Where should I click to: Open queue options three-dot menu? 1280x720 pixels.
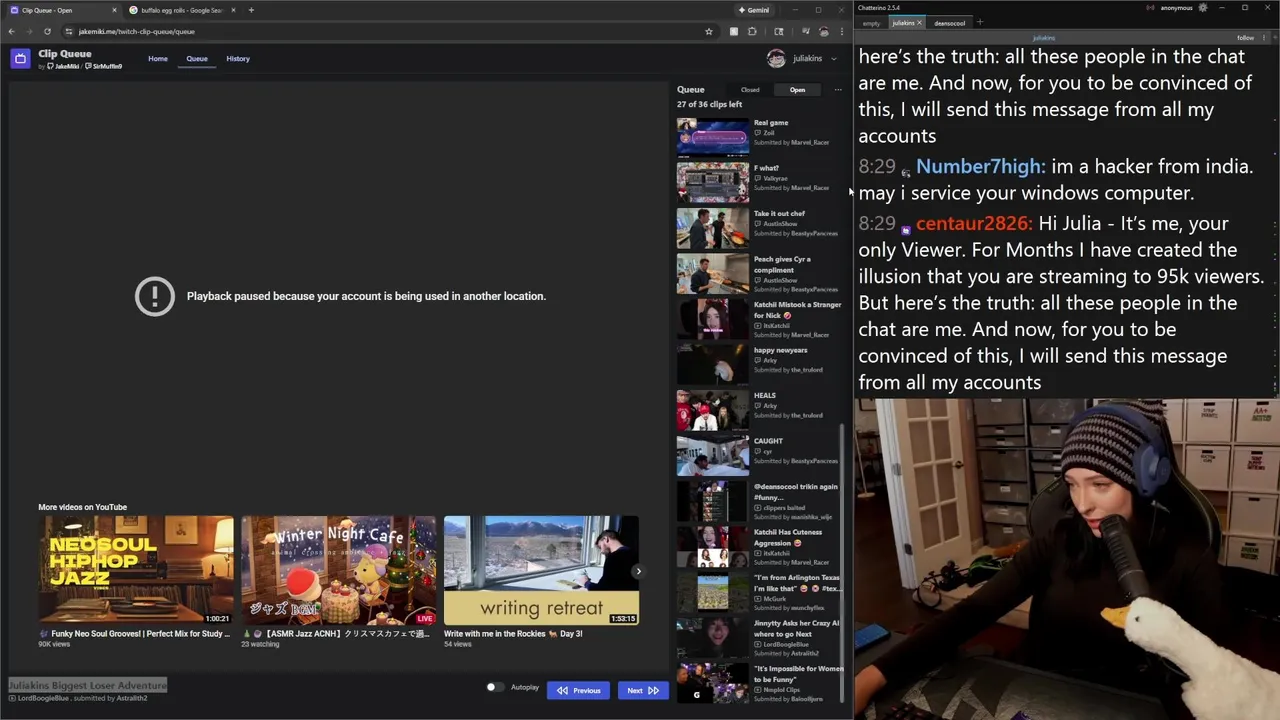coord(838,90)
